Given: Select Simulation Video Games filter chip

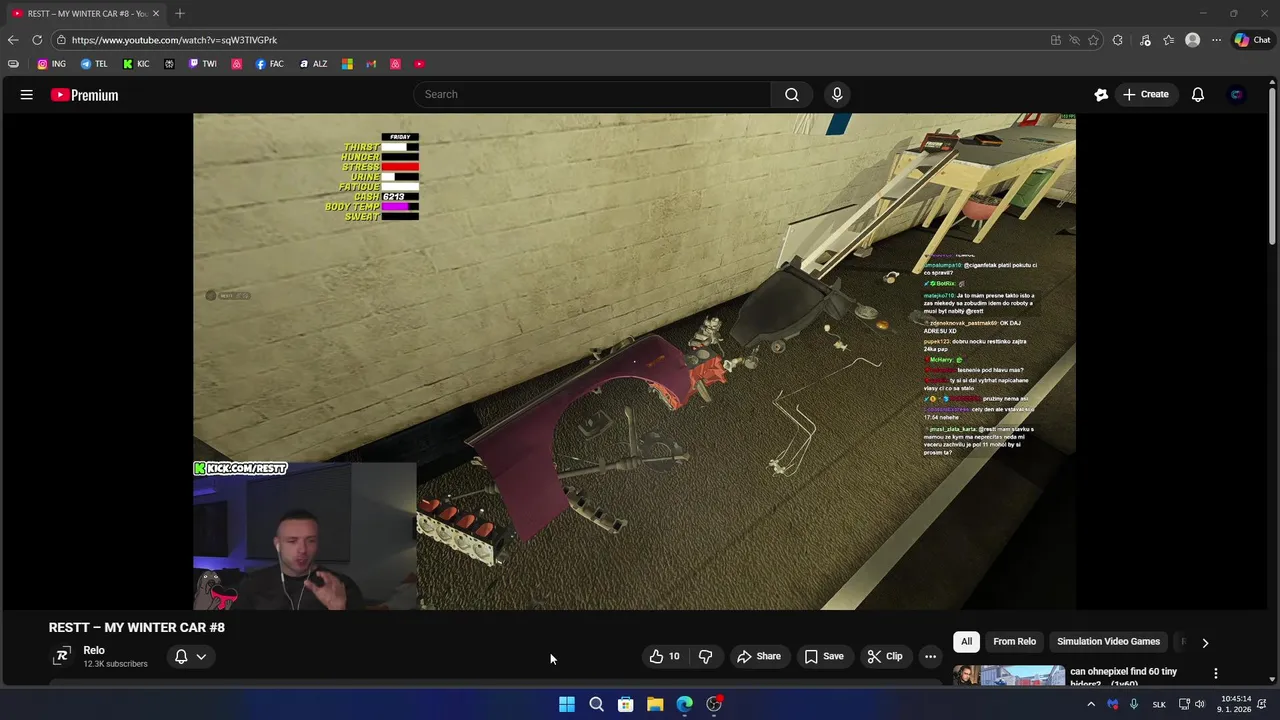Looking at the screenshot, I should [x=1108, y=641].
